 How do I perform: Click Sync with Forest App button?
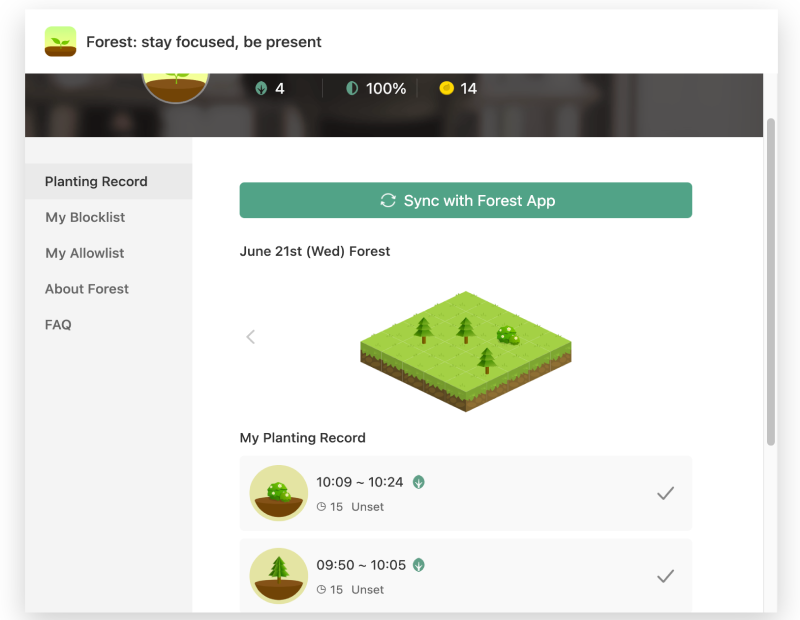coord(466,200)
